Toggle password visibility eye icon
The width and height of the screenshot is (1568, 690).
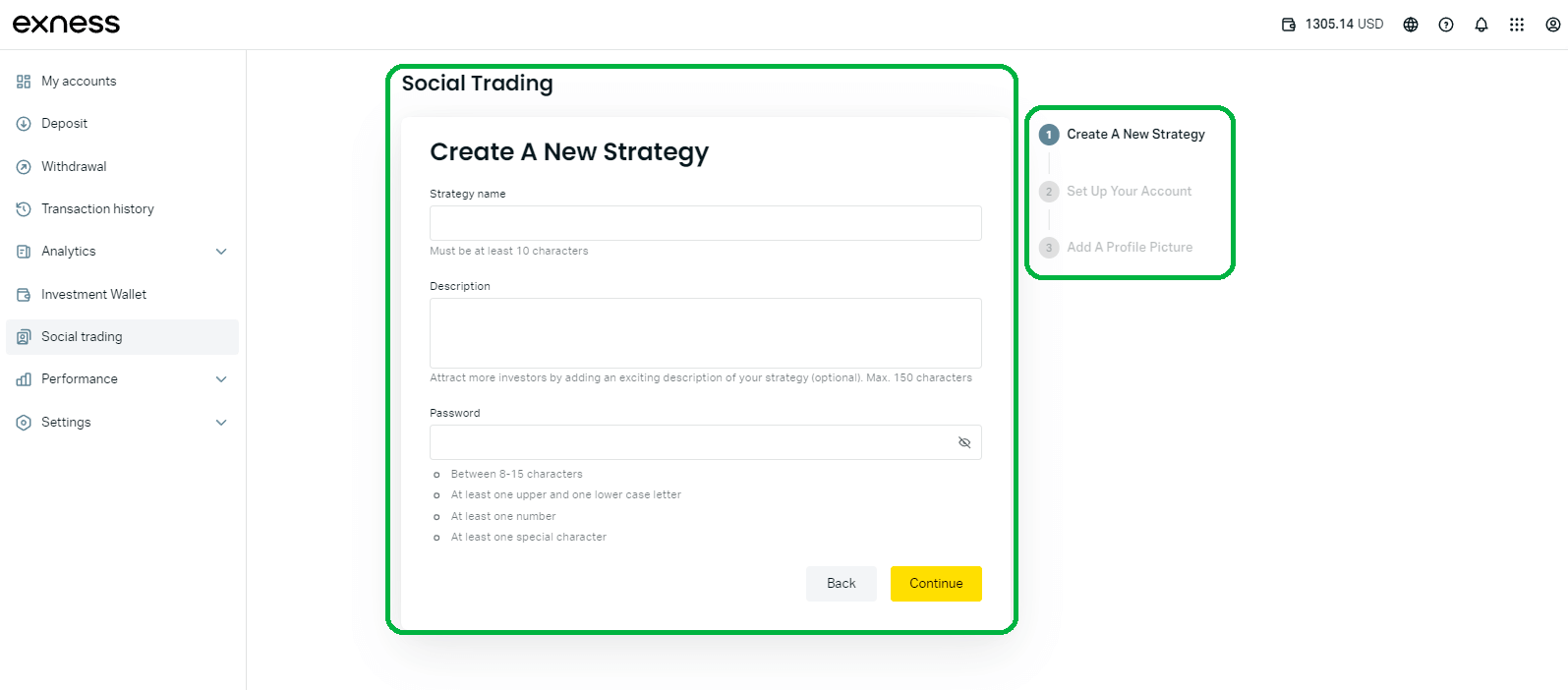[x=964, y=442]
